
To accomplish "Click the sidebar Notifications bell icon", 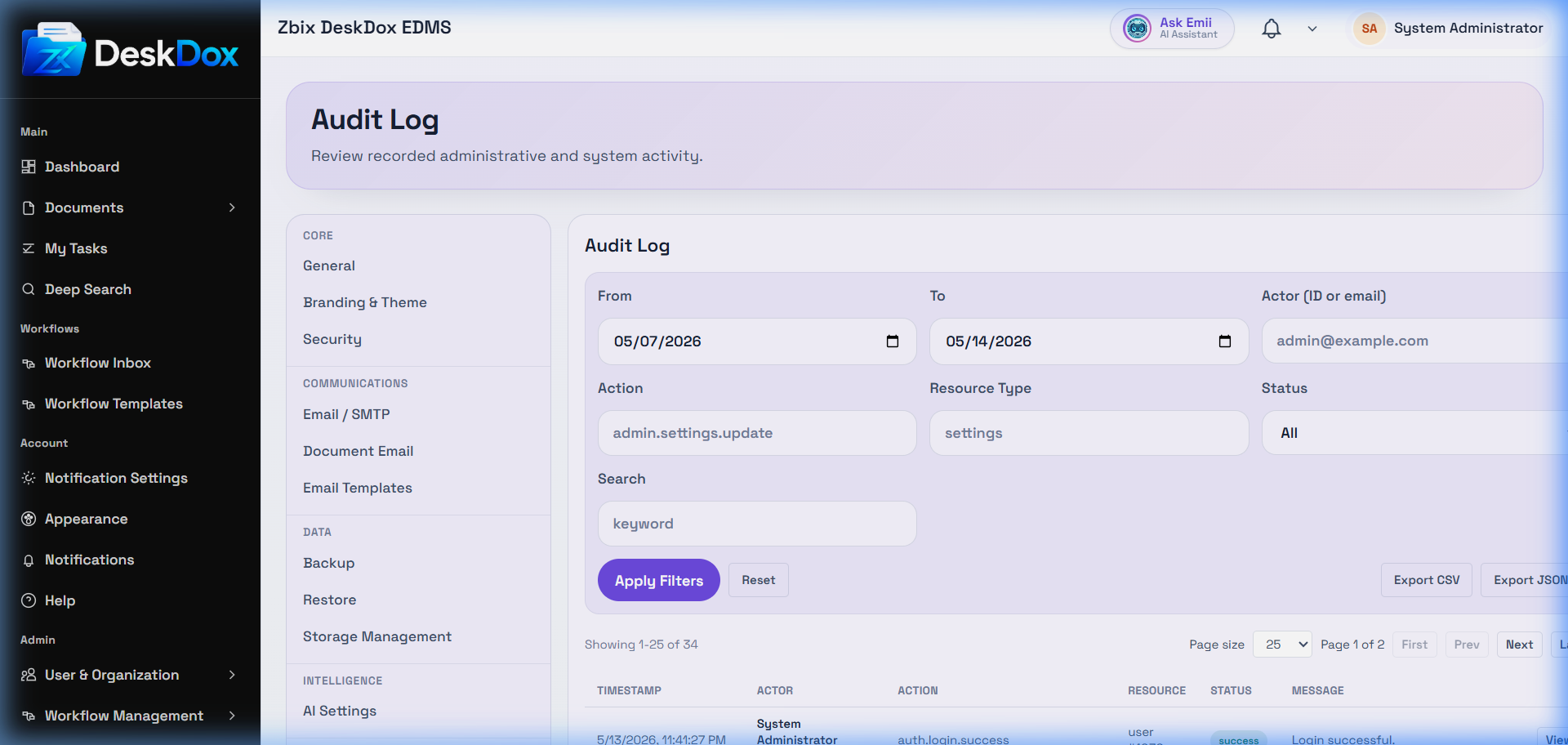I will pyautogui.click(x=29, y=560).
